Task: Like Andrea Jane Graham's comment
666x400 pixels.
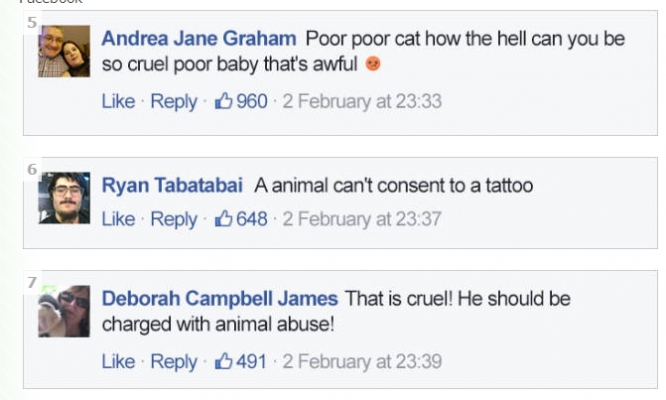Action: 118,101
